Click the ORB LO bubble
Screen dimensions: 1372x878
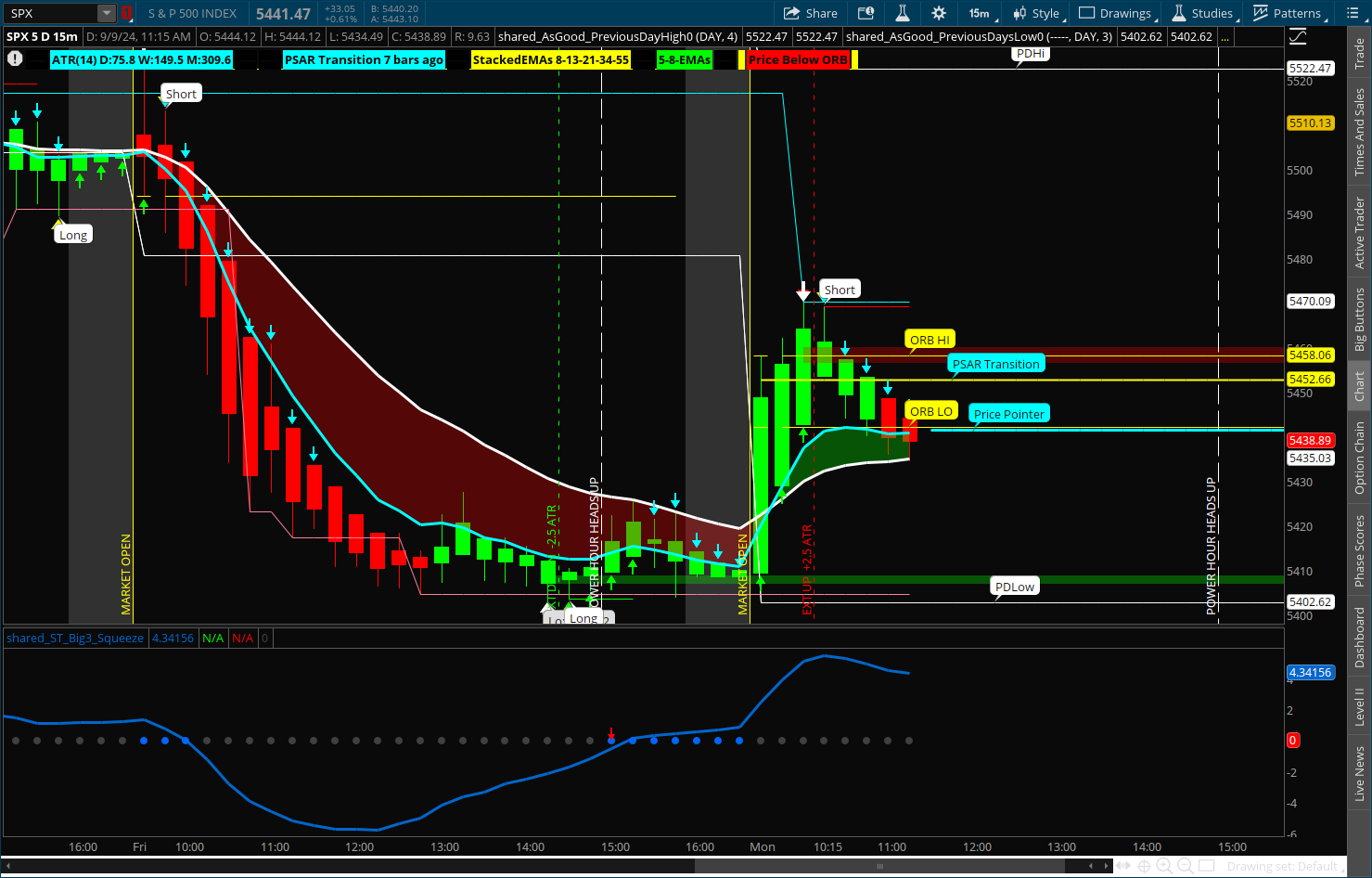pos(930,411)
